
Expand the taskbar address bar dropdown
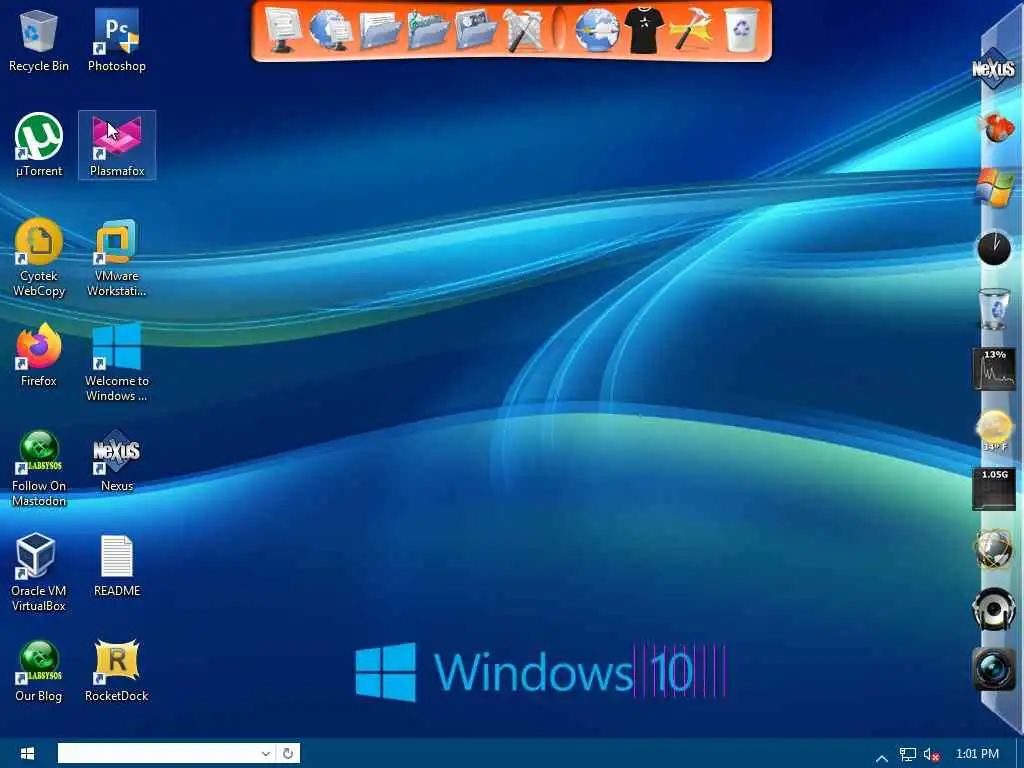click(266, 753)
